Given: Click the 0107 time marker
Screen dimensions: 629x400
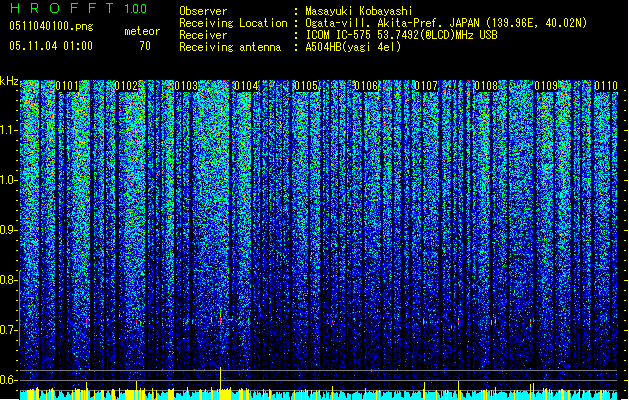Looking at the screenshot, I should tap(426, 86).
